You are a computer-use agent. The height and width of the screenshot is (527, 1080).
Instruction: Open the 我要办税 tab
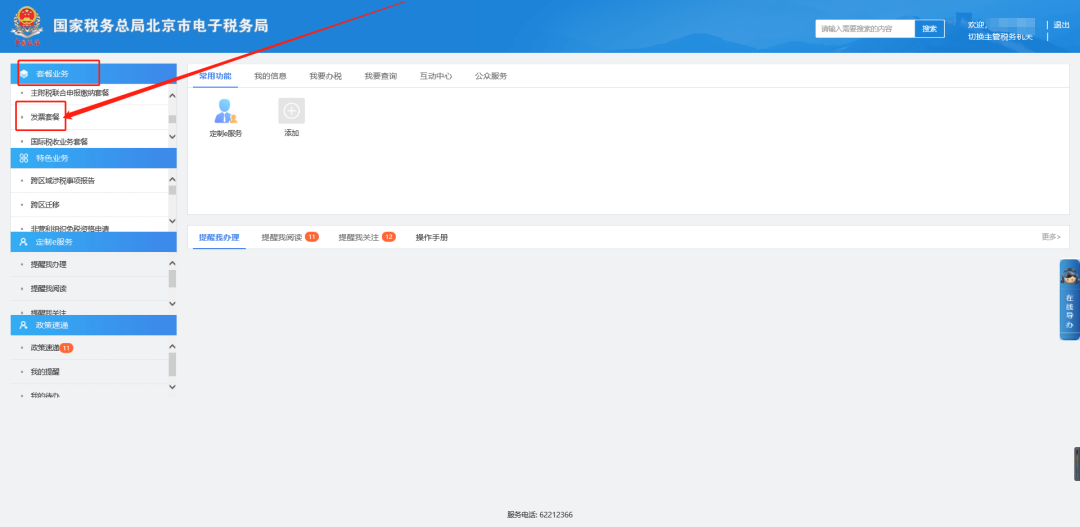(325, 76)
